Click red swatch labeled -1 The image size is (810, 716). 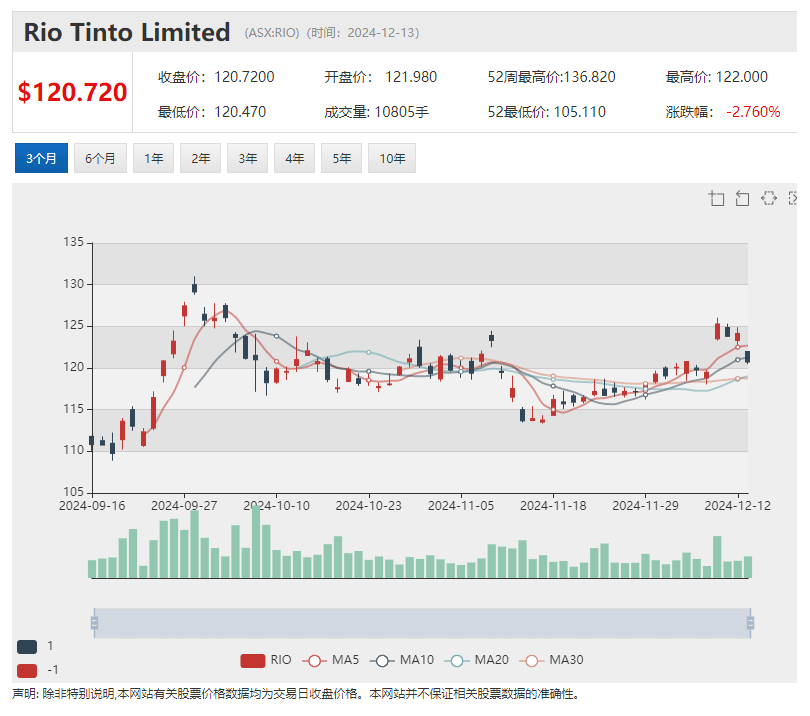27,670
